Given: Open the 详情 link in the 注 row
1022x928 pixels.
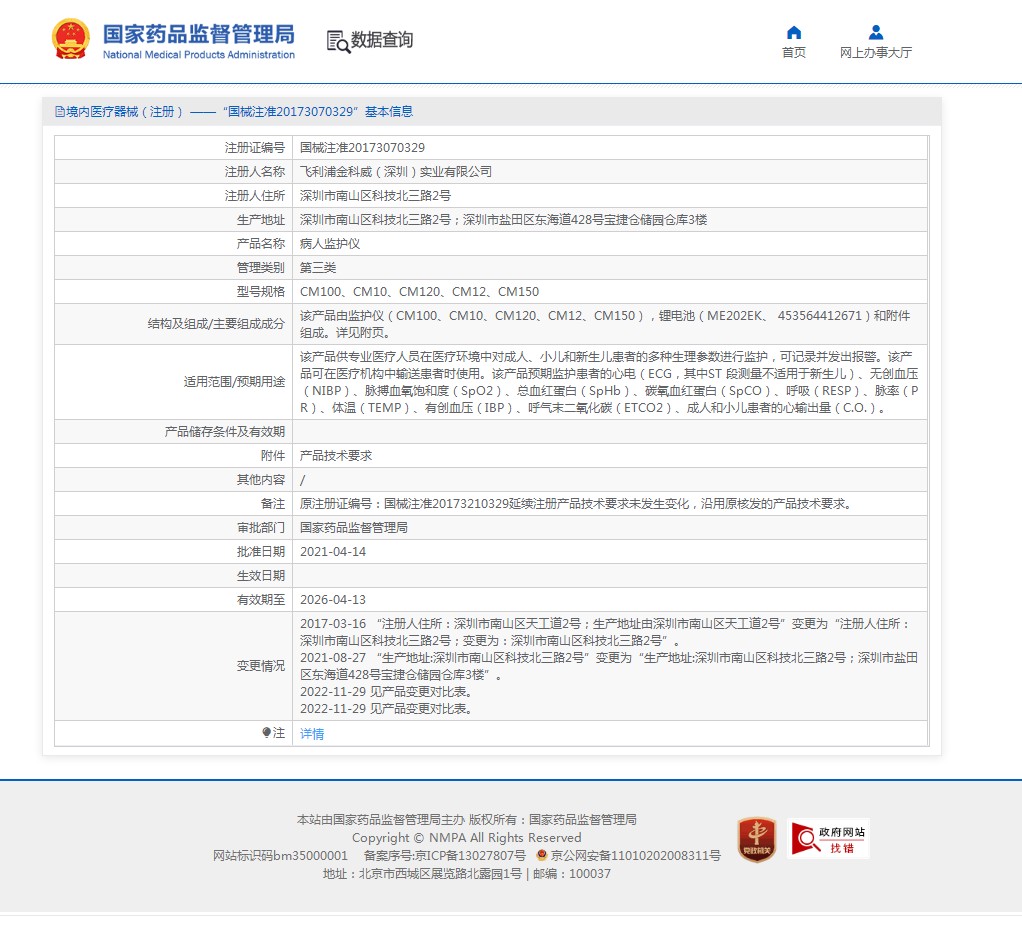Looking at the screenshot, I should 312,734.
